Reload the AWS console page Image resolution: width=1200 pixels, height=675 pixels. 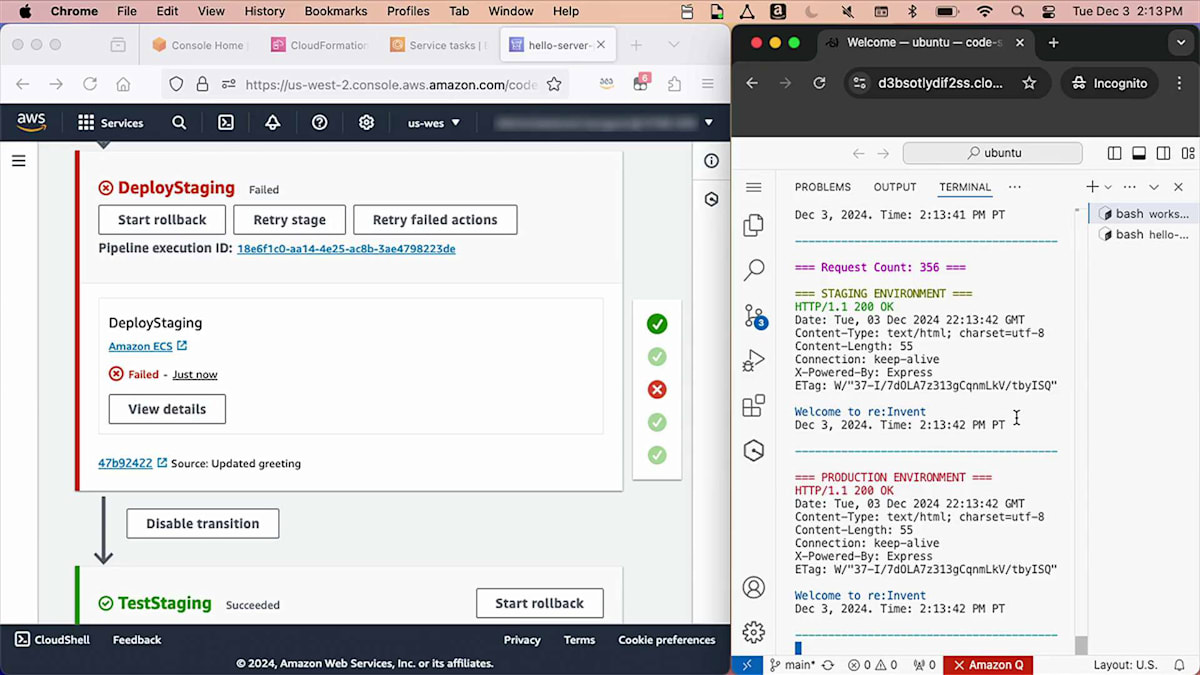tap(90, 84)
